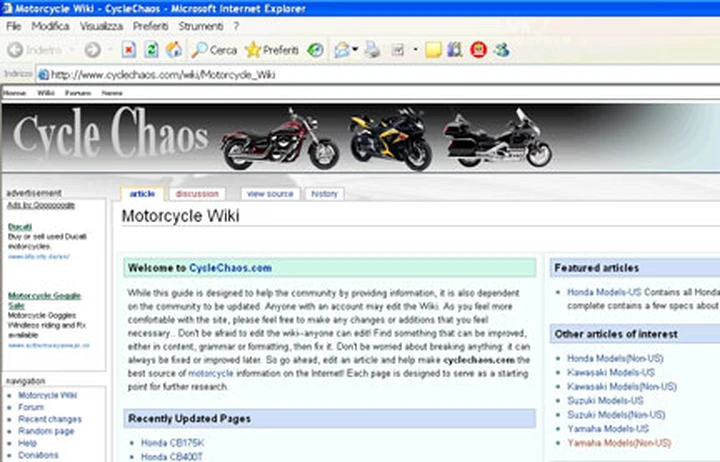This screenshot has height=462, width=720.
Task: Click Forum in site top navigation
Action: [x=78, y=93]
